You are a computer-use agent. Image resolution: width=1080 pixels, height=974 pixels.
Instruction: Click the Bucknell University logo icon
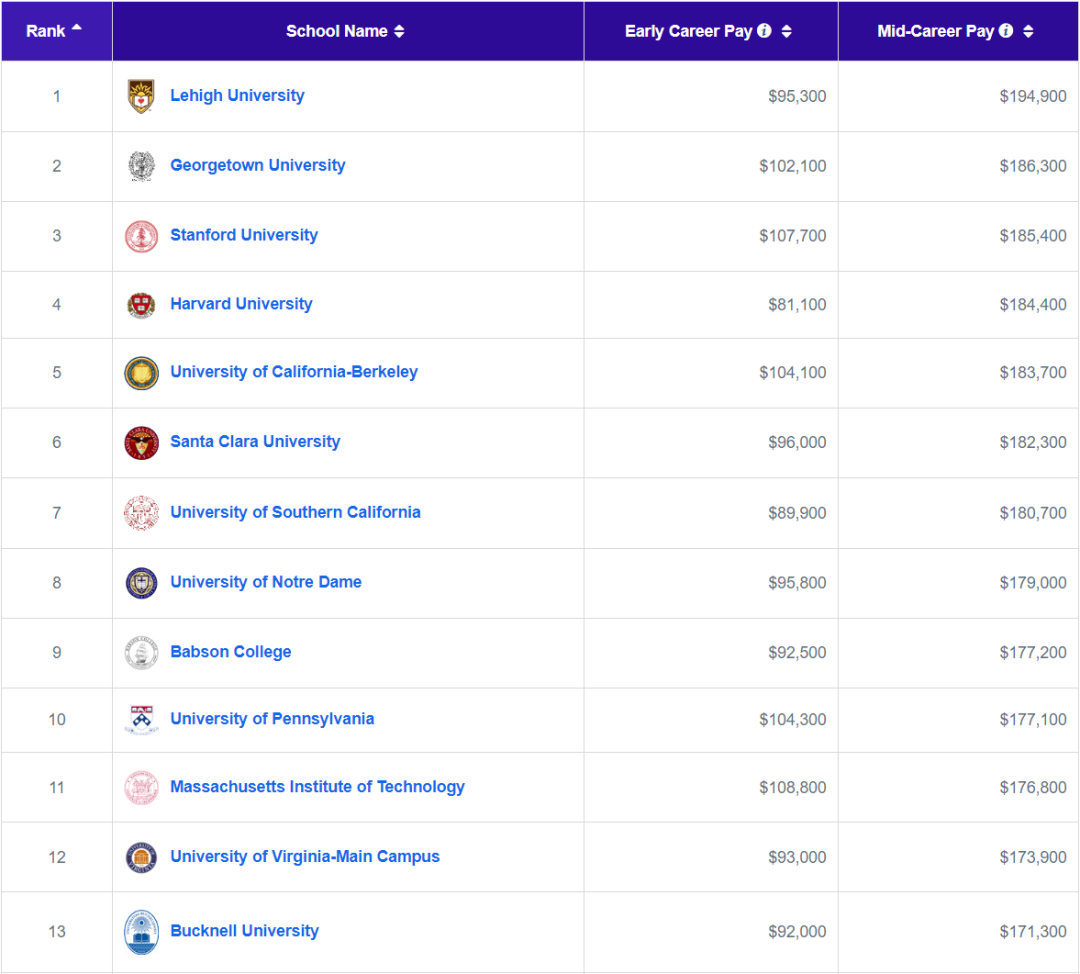pos(141,932)
